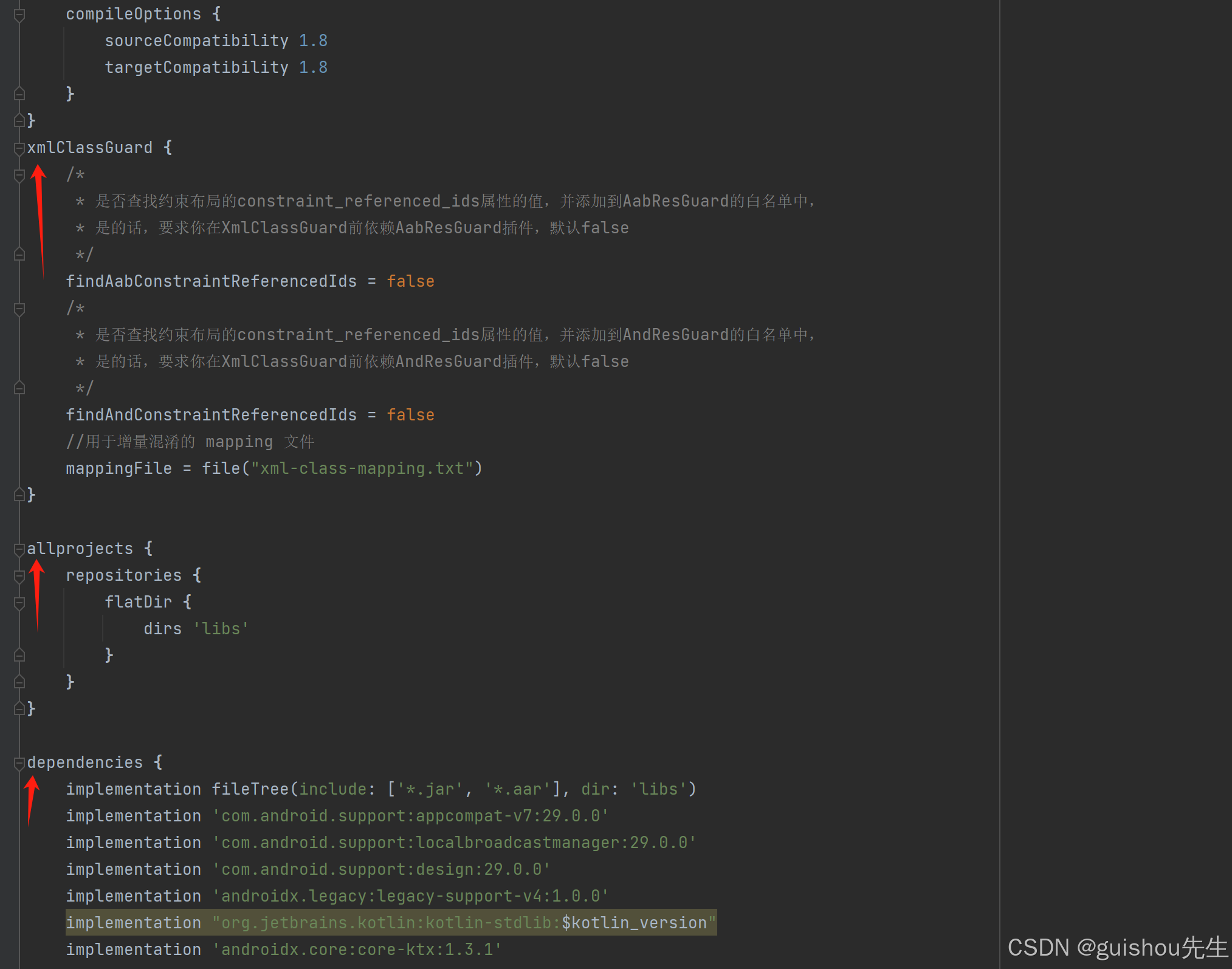Fold the repositories block in gutter
The image size is (1232, 969).
click(19, 576)
